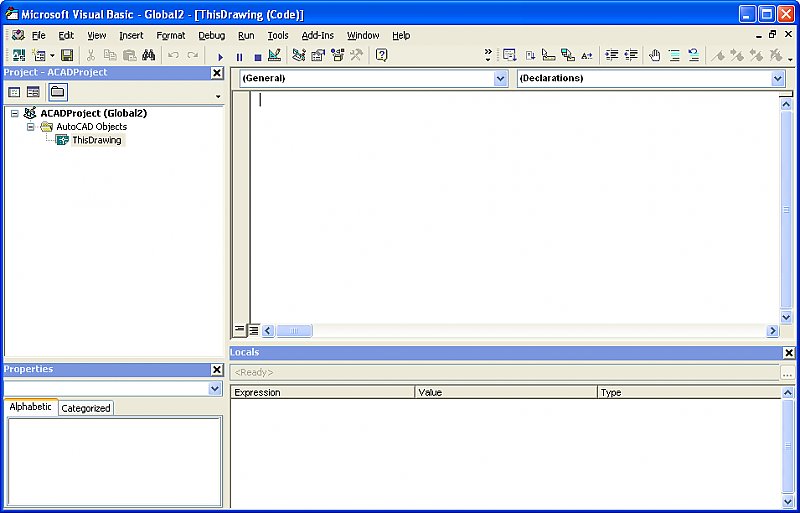
Task: Click View Code icon in Project panel
Action: pos(14,92)
